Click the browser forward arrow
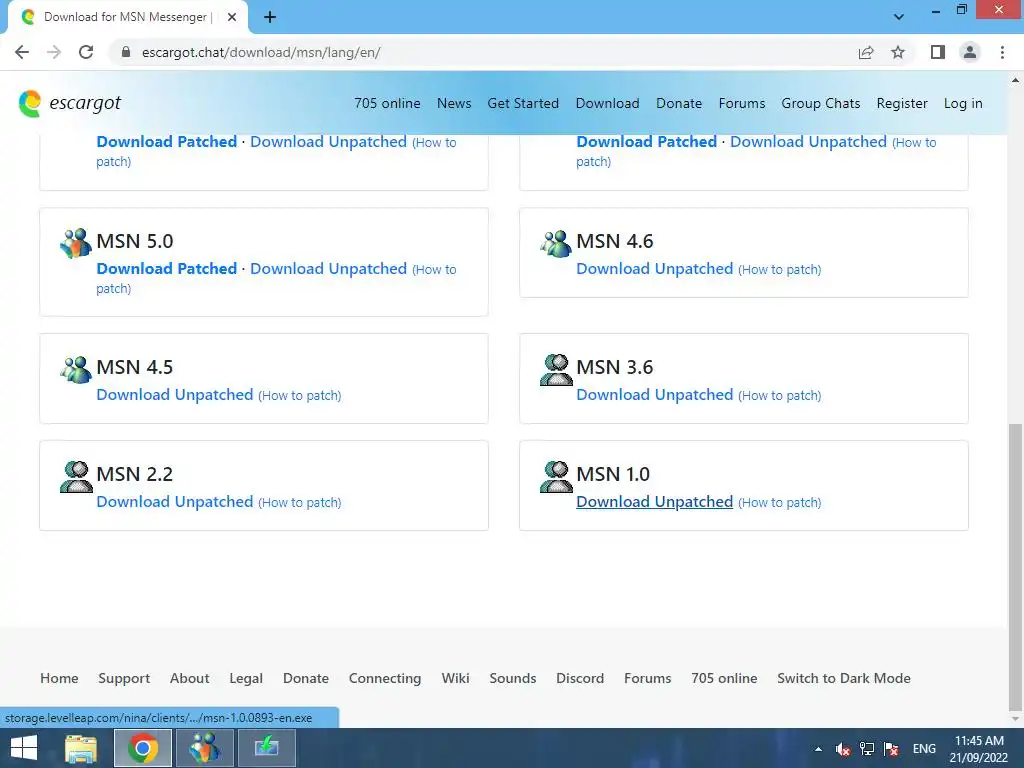 point(54,52)
